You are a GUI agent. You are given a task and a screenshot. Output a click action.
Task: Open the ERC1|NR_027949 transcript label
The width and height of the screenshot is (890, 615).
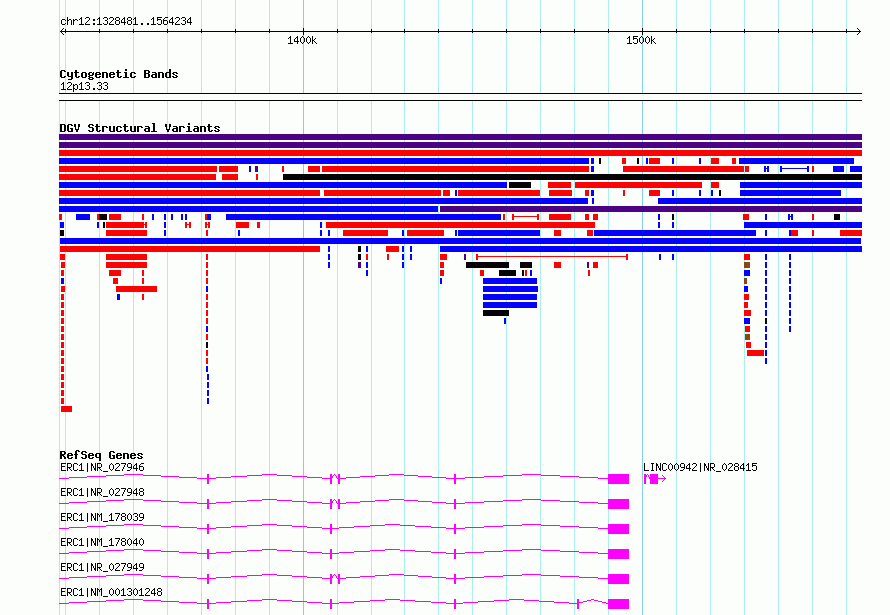click(102, 567)
